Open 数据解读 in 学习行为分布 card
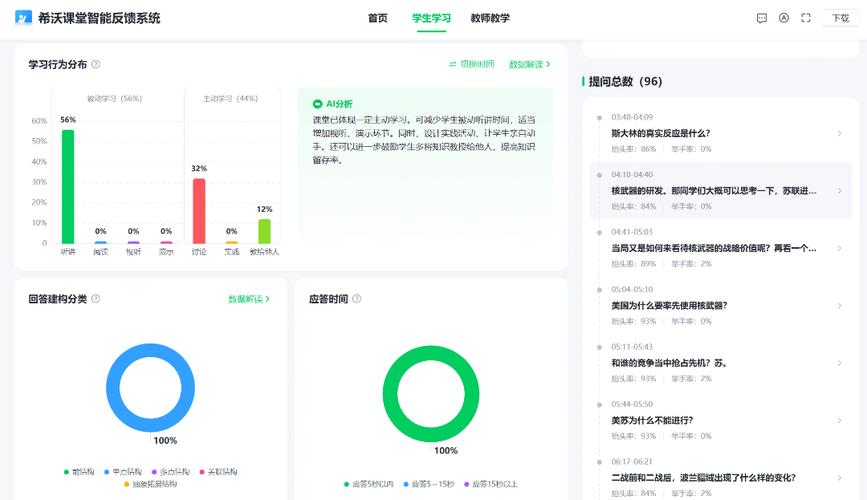This screenshot has height=500, width=867. tap(529, 64)
